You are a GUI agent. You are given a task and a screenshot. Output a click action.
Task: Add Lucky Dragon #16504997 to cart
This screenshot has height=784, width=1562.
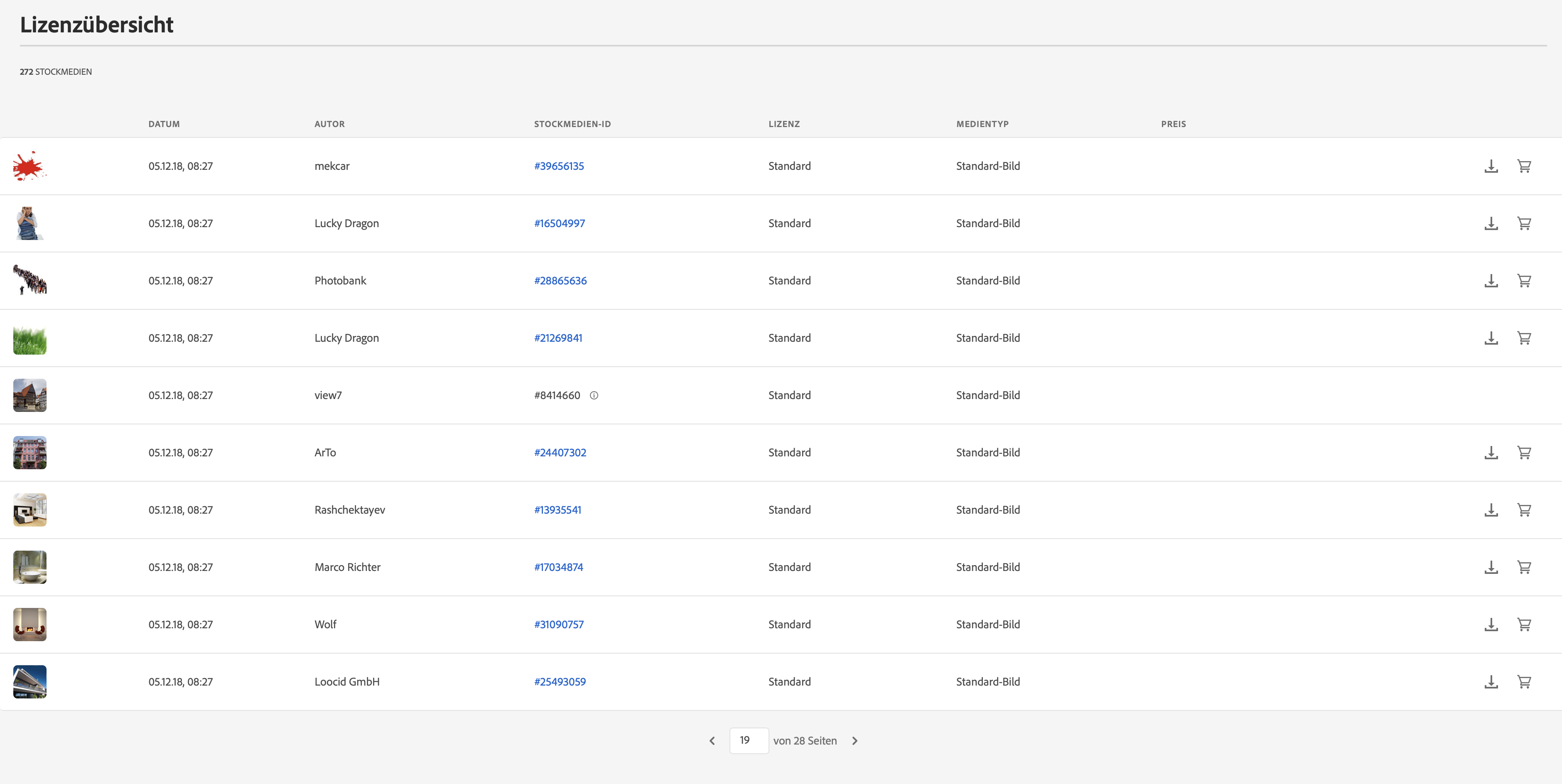[x=1524, y=223]
